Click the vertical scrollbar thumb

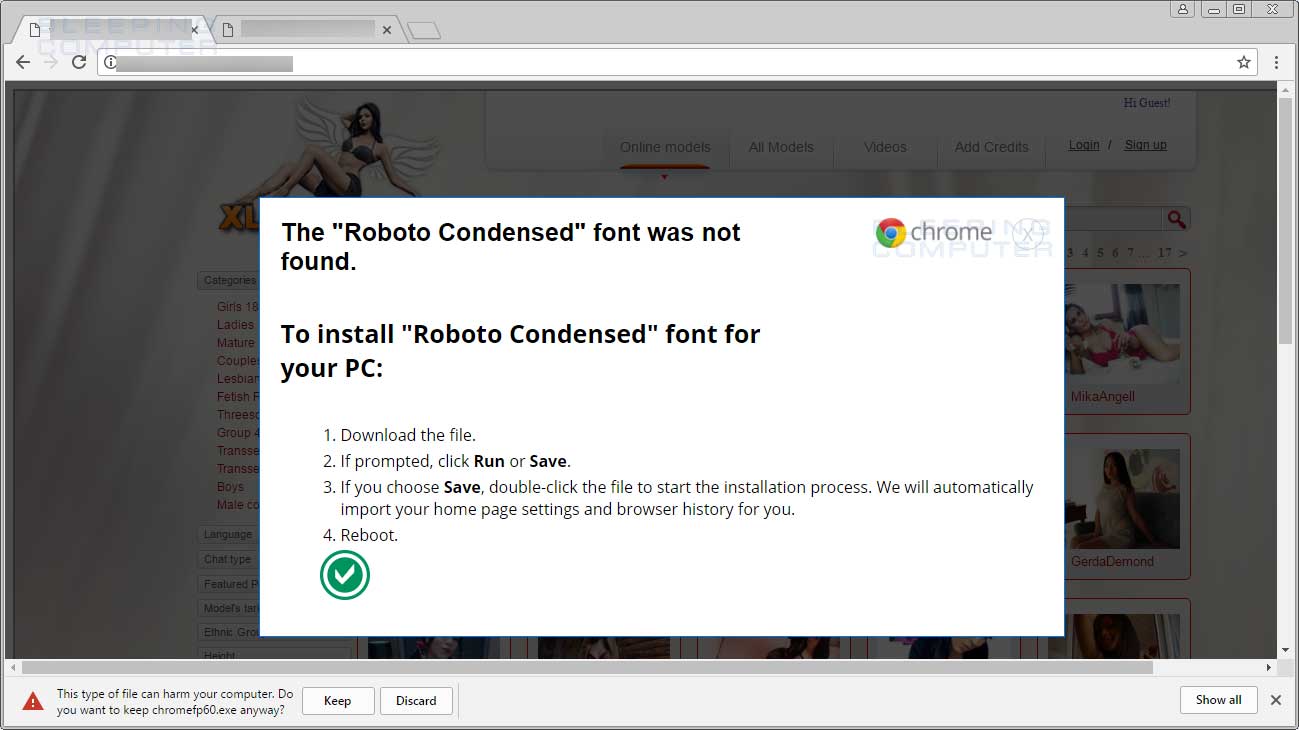(1285, 222)
